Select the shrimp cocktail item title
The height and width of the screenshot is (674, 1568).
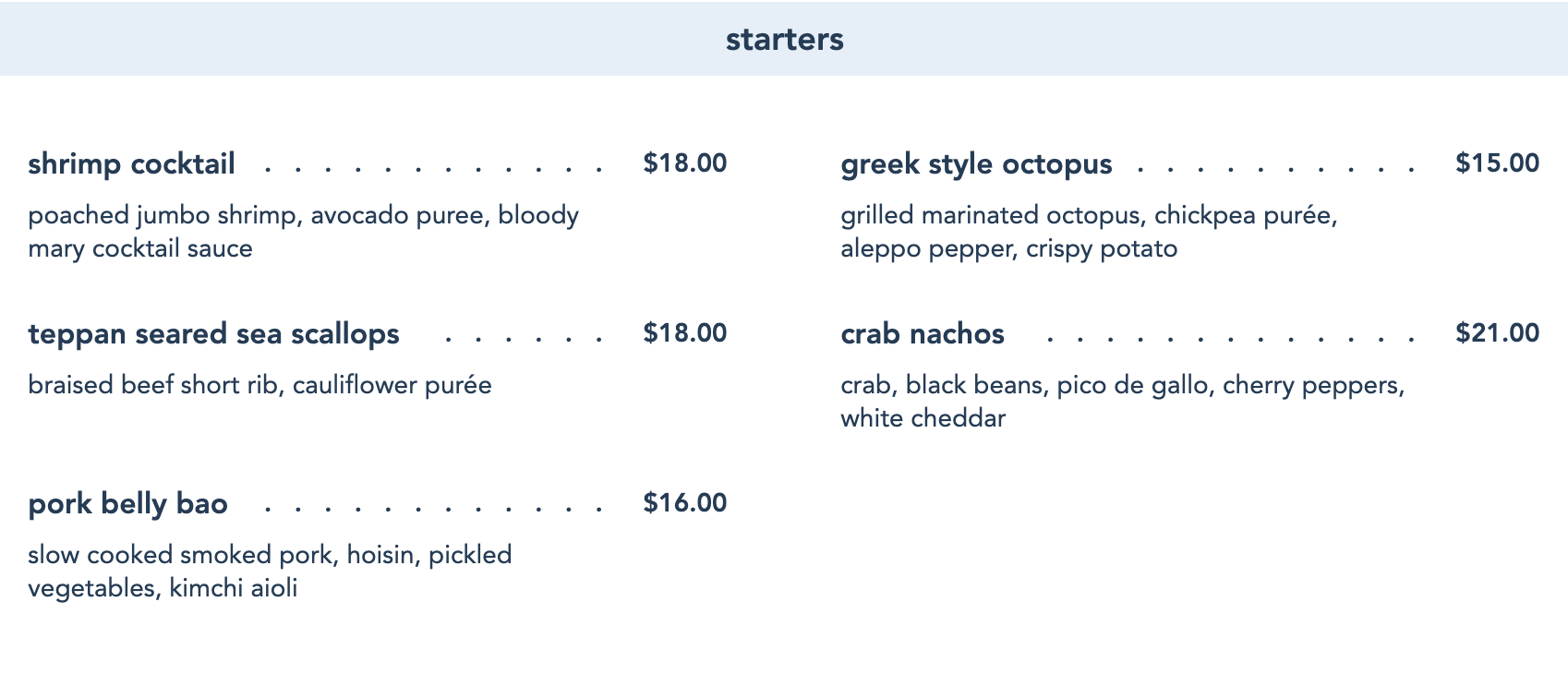click(x=131, y=164)
